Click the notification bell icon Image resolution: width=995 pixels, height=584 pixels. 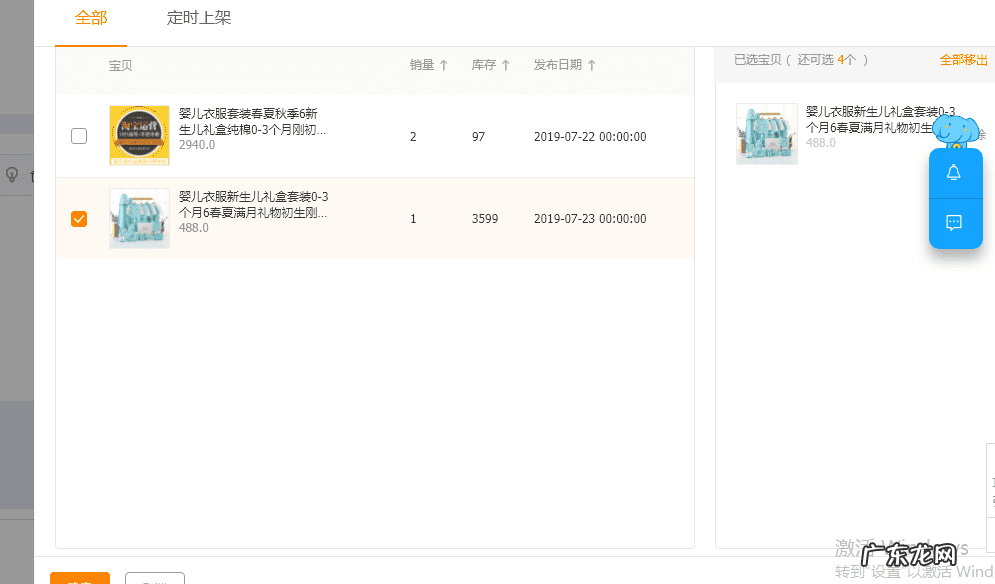[954, 173]
